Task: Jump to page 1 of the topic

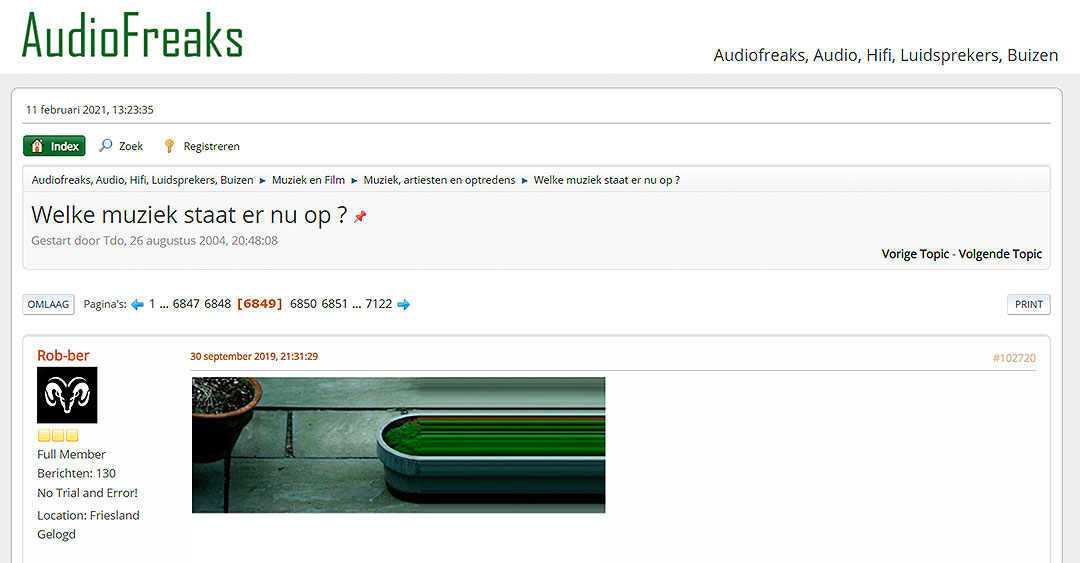Action: coord(152,304)
